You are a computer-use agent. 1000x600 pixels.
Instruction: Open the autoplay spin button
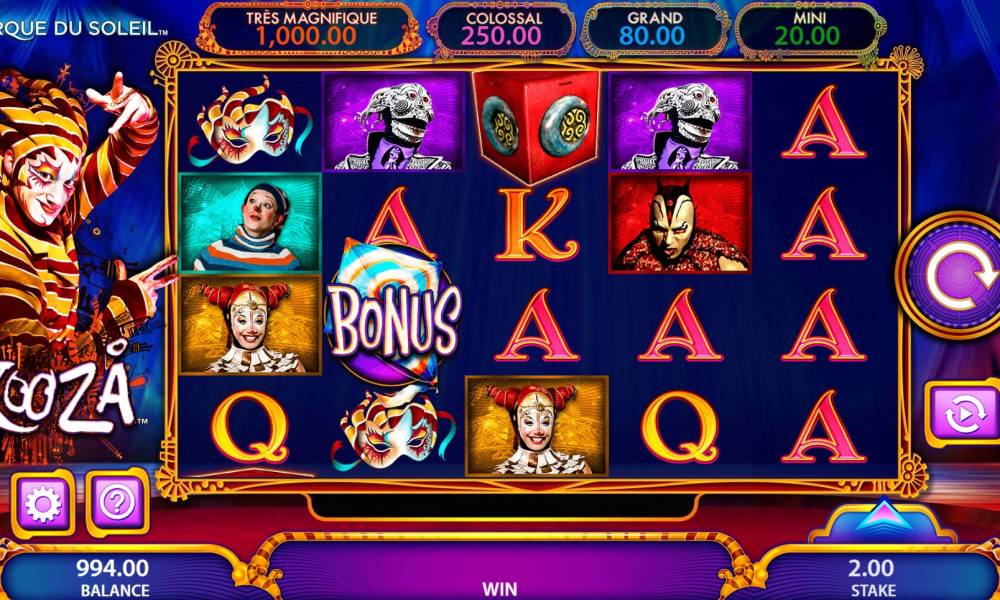(964, 413)
